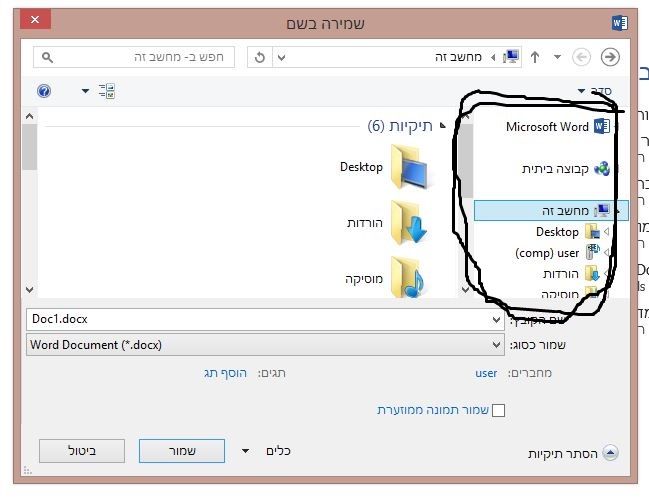Click הסתר תיקיות hide folders button

(573, 454)
